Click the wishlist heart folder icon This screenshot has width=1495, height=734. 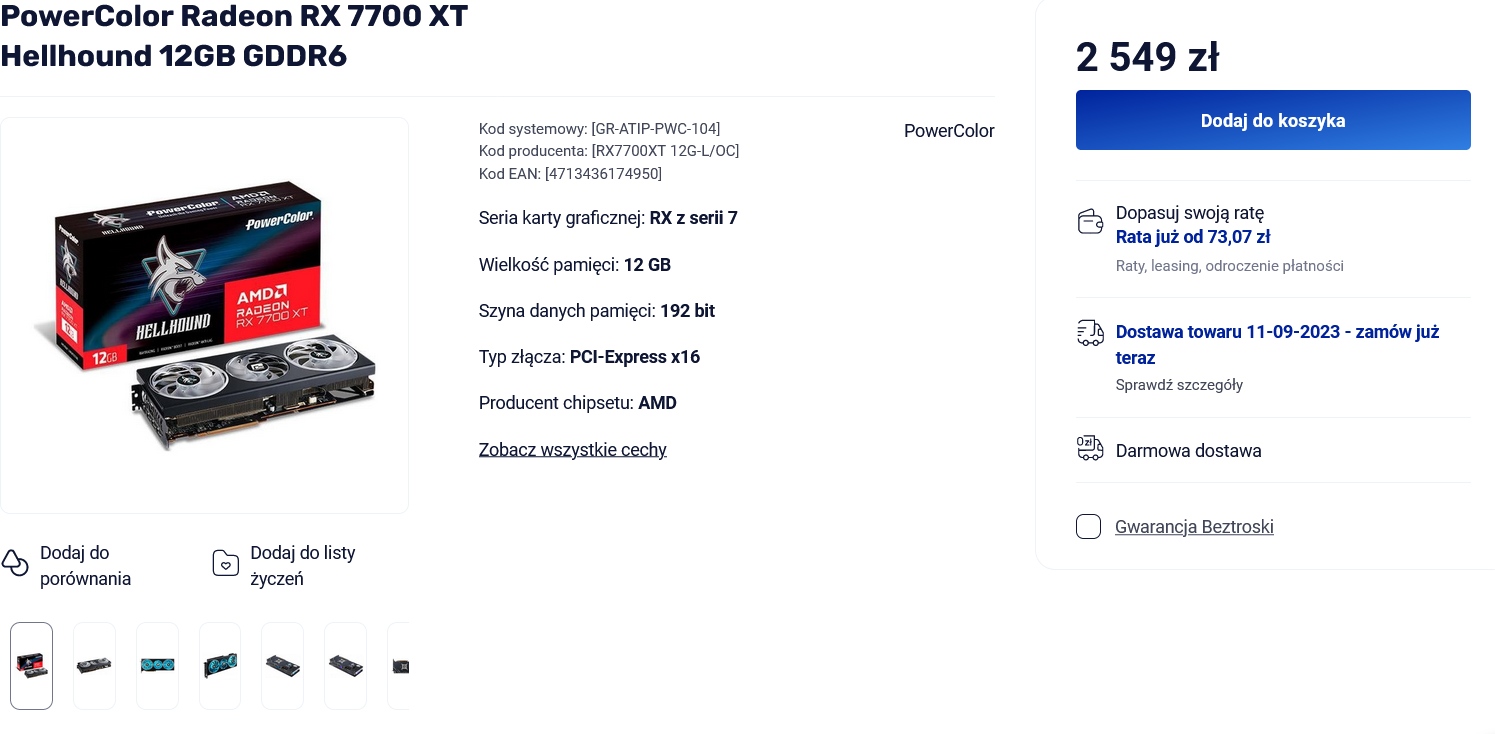[226, 564]
